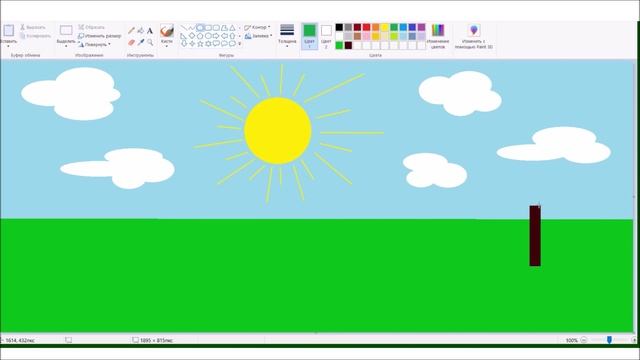Select the Fill with color bucket tool
This screenshot has height=360, width=640.
pos(141,30)
